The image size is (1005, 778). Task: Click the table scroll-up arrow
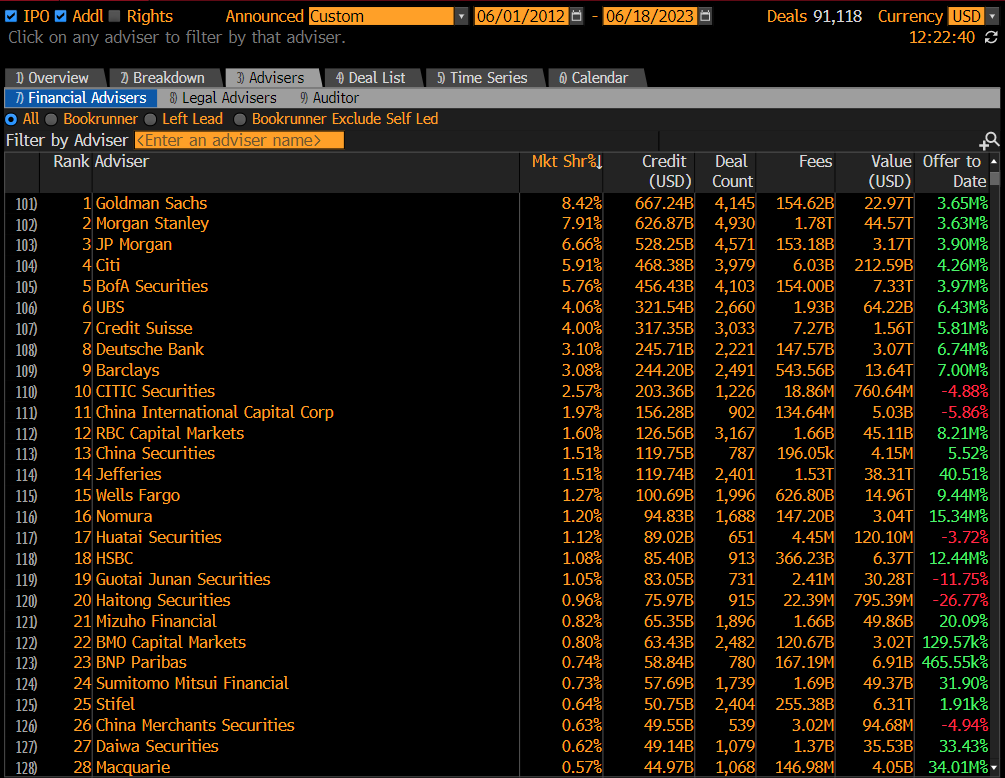[x=994, y=161]
